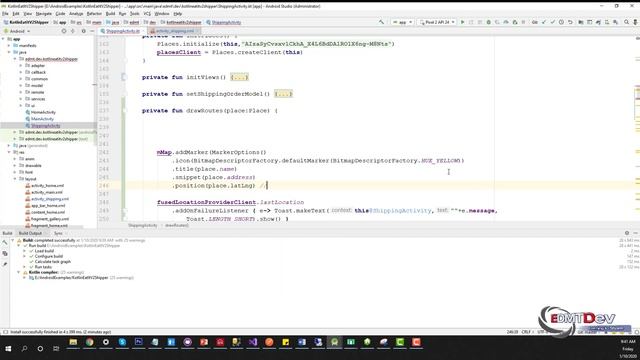Expand the folded setShippingOrderModel body
Viewport: 640px width, 360px height.
pos(283,94)
